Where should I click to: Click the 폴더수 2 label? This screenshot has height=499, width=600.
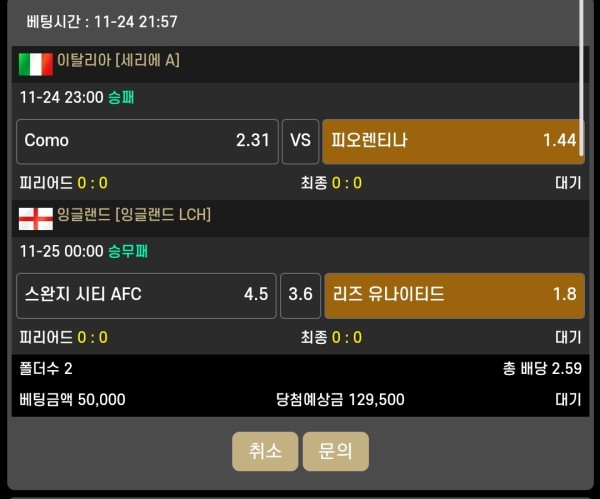(x=46, y=368)
